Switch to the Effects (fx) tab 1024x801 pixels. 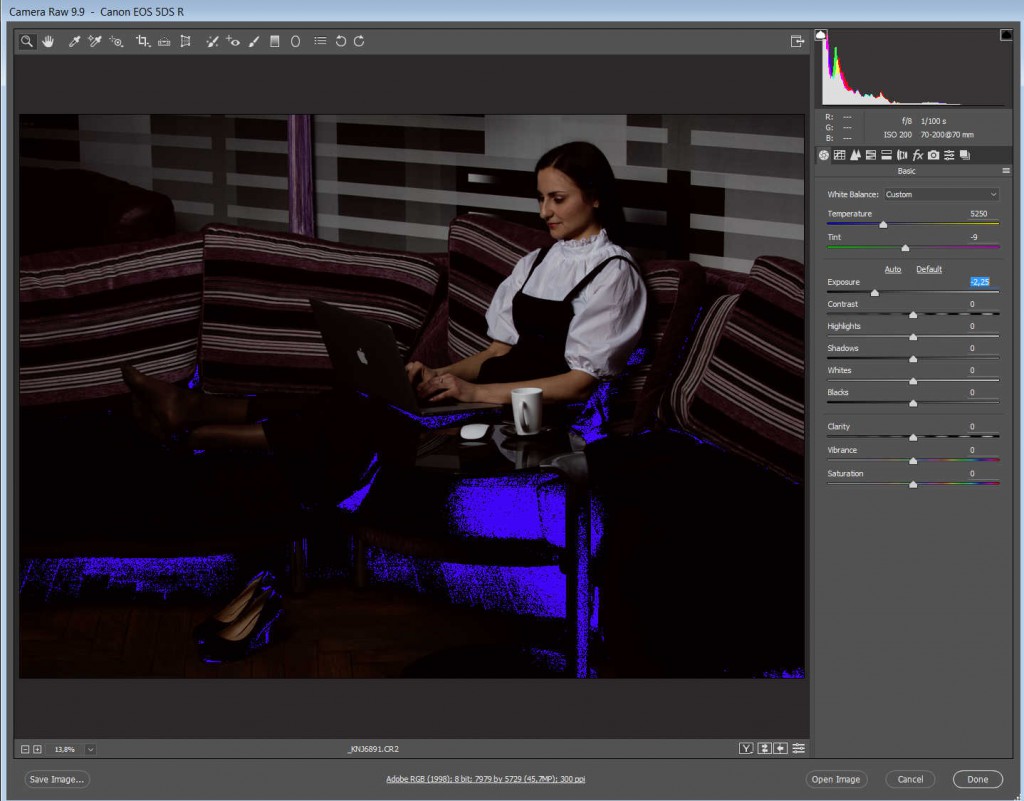point(917,155)
